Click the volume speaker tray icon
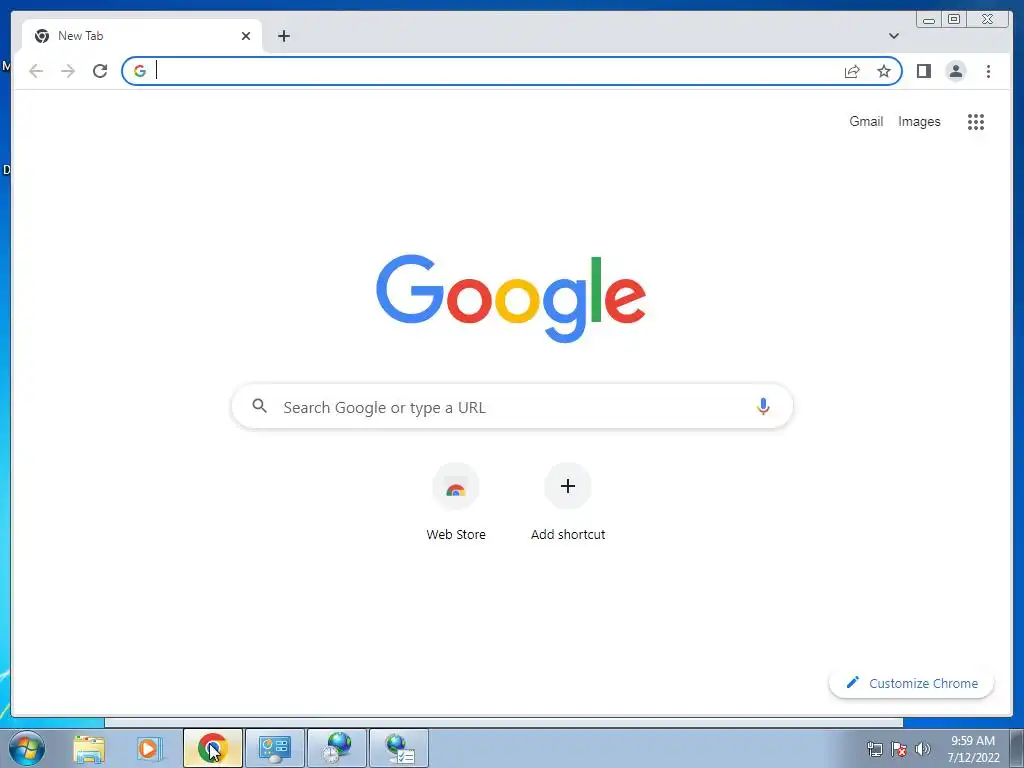1024x768 pixels. [922, 749]
